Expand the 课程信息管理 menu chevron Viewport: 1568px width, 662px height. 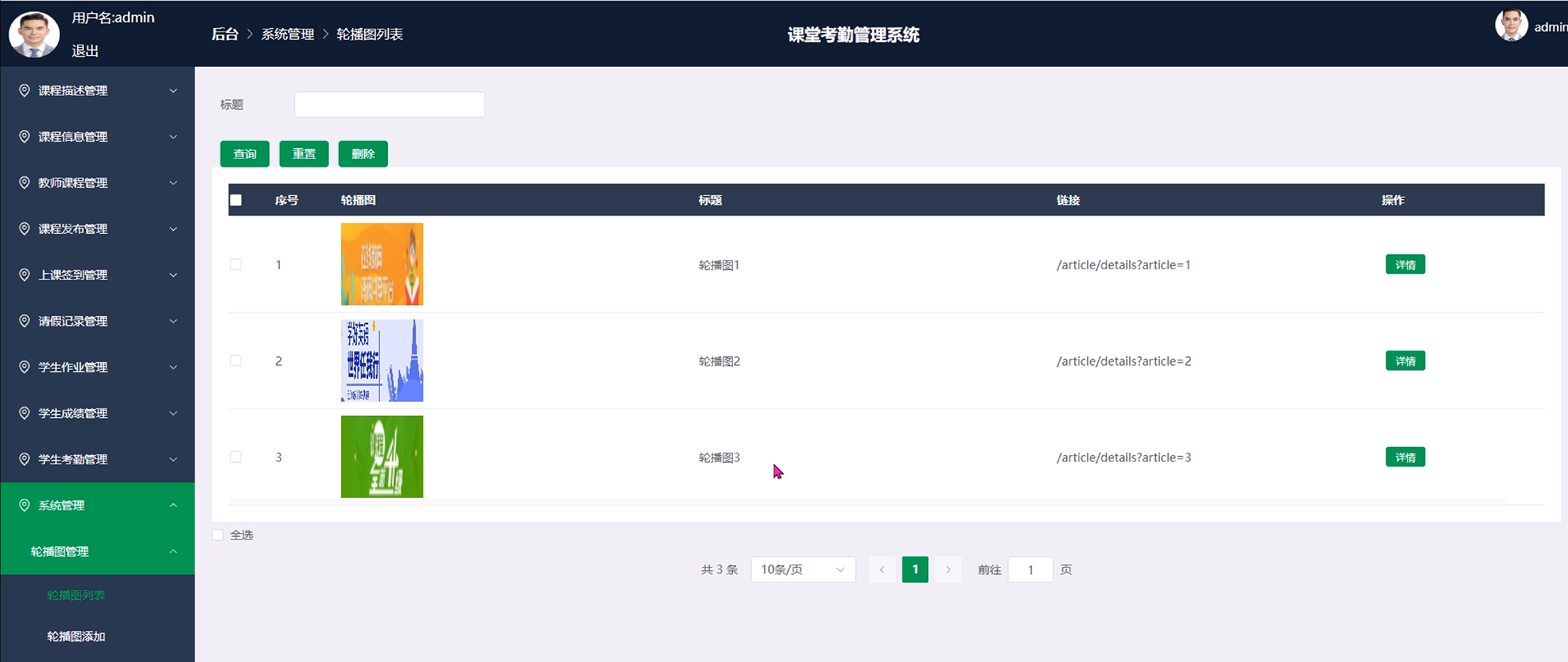coord(173,137)
